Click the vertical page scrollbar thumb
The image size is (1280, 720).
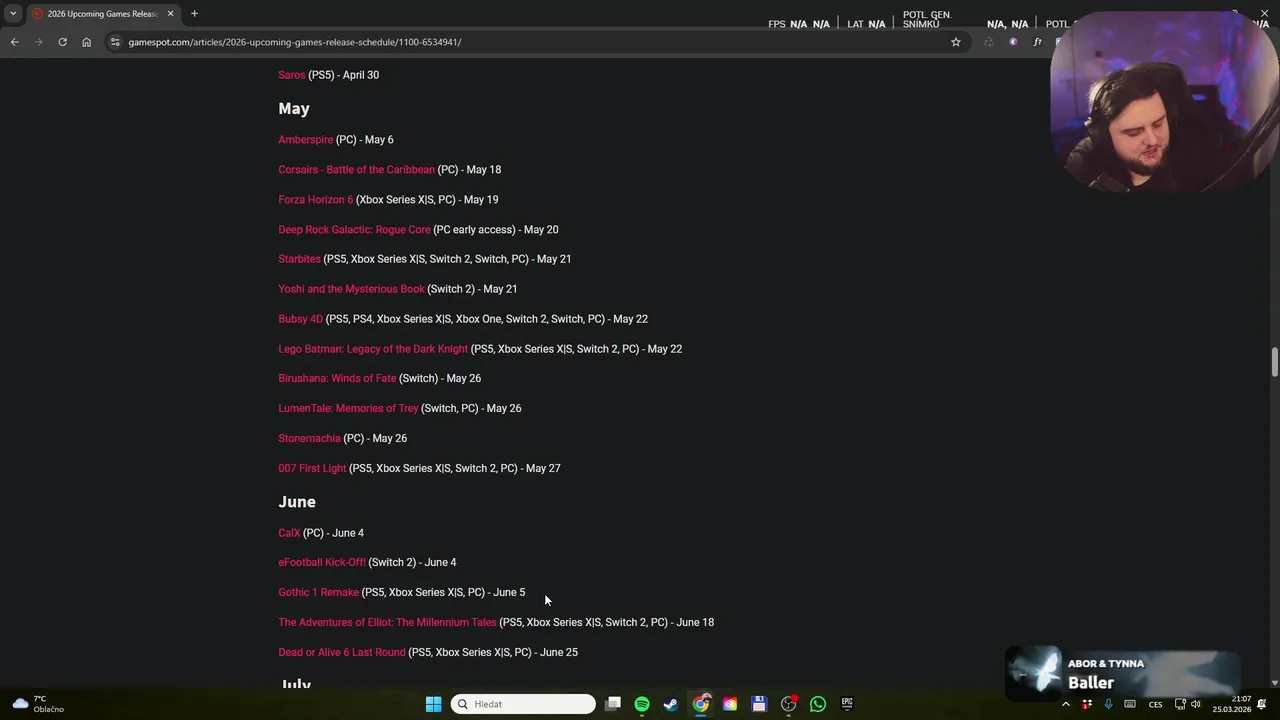pos(1275,362)
